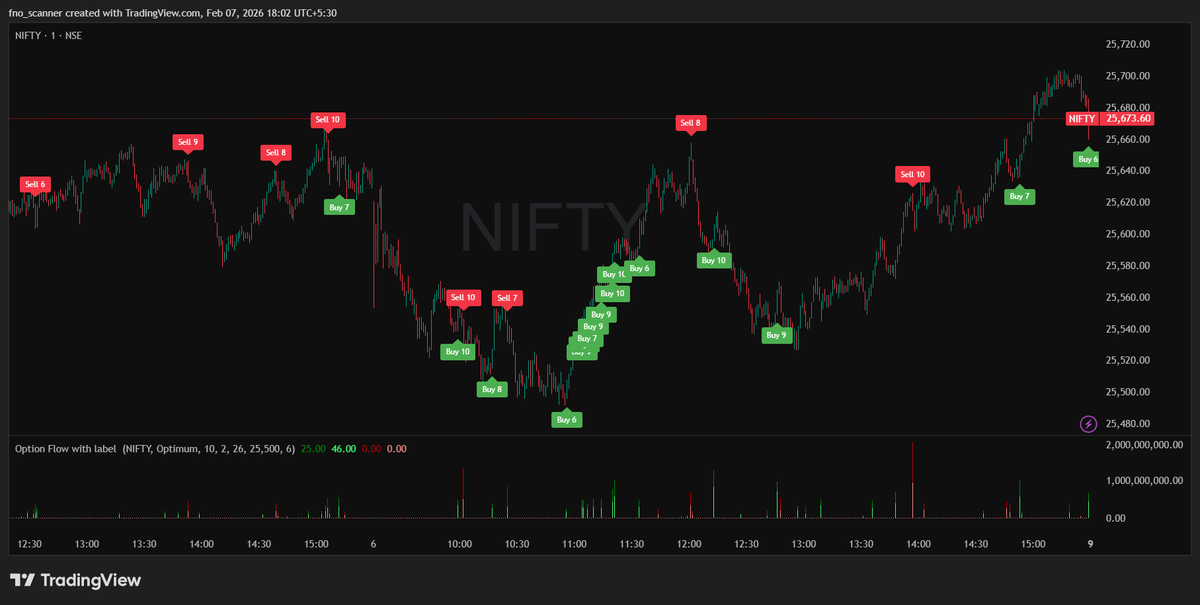Click the 25,700.00 price axis label
Screen dimensions: 1200x605
1128,76
